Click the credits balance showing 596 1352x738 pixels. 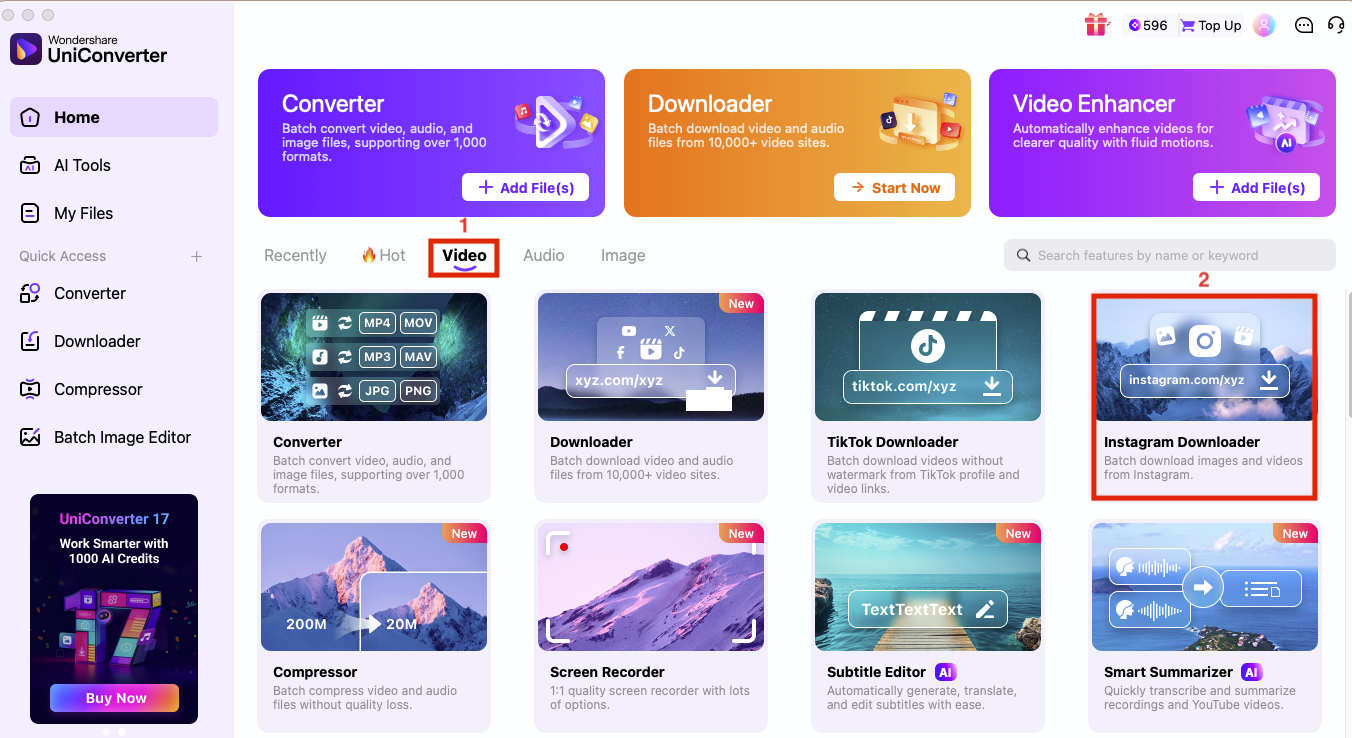click(1148, 25)
